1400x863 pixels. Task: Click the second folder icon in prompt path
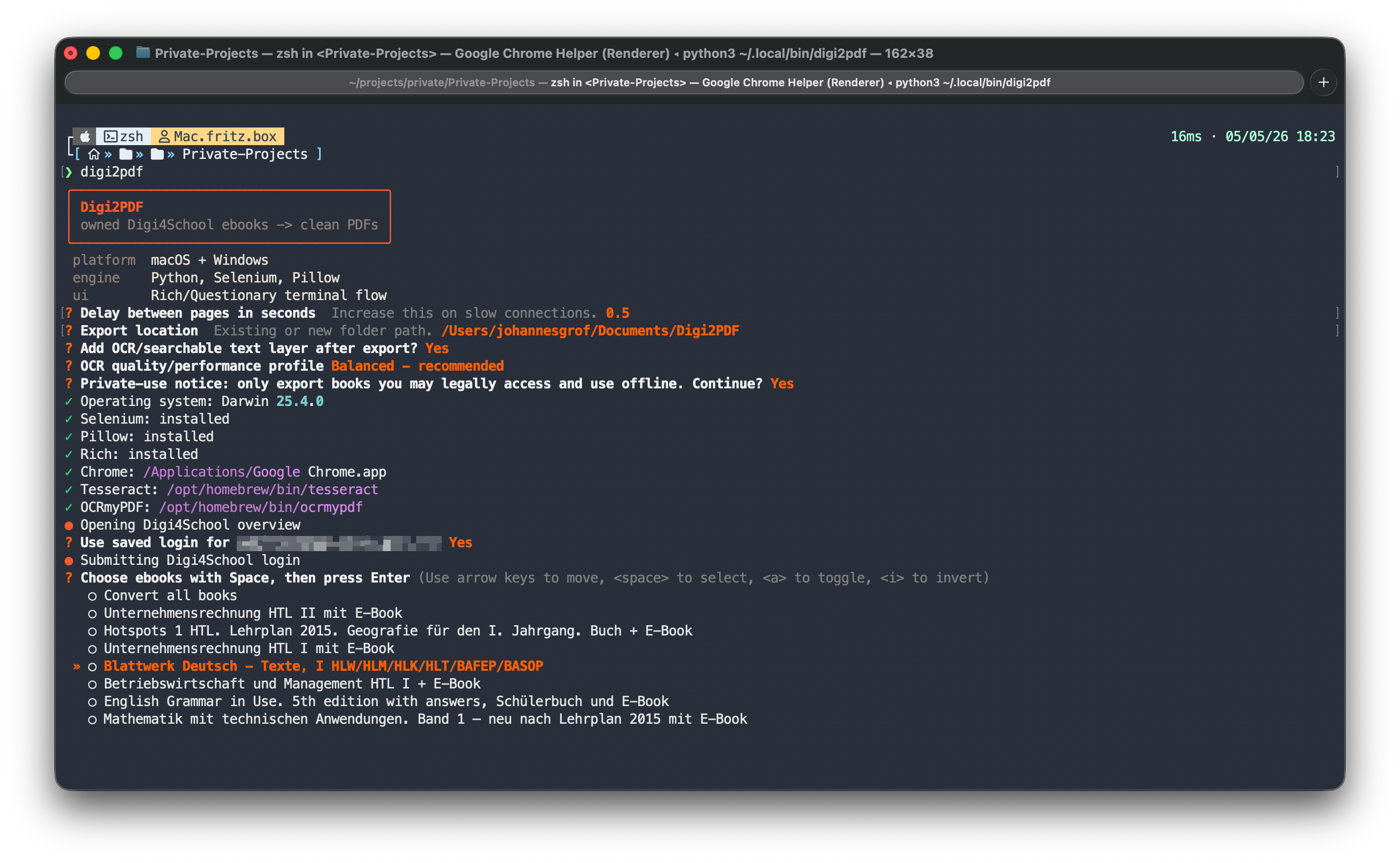point(157,154)
